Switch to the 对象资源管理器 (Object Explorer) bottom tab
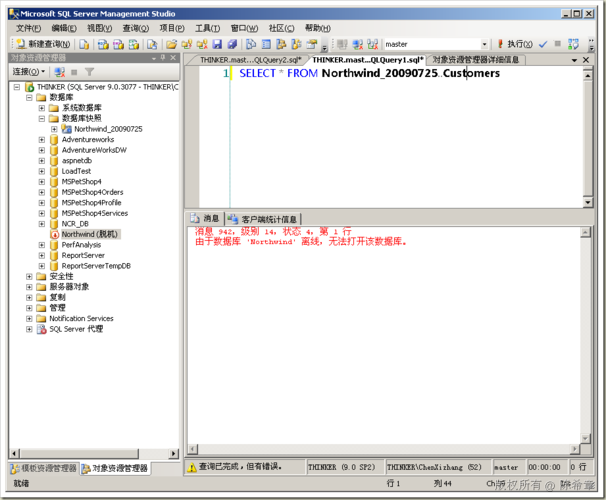 coord(115,469)
